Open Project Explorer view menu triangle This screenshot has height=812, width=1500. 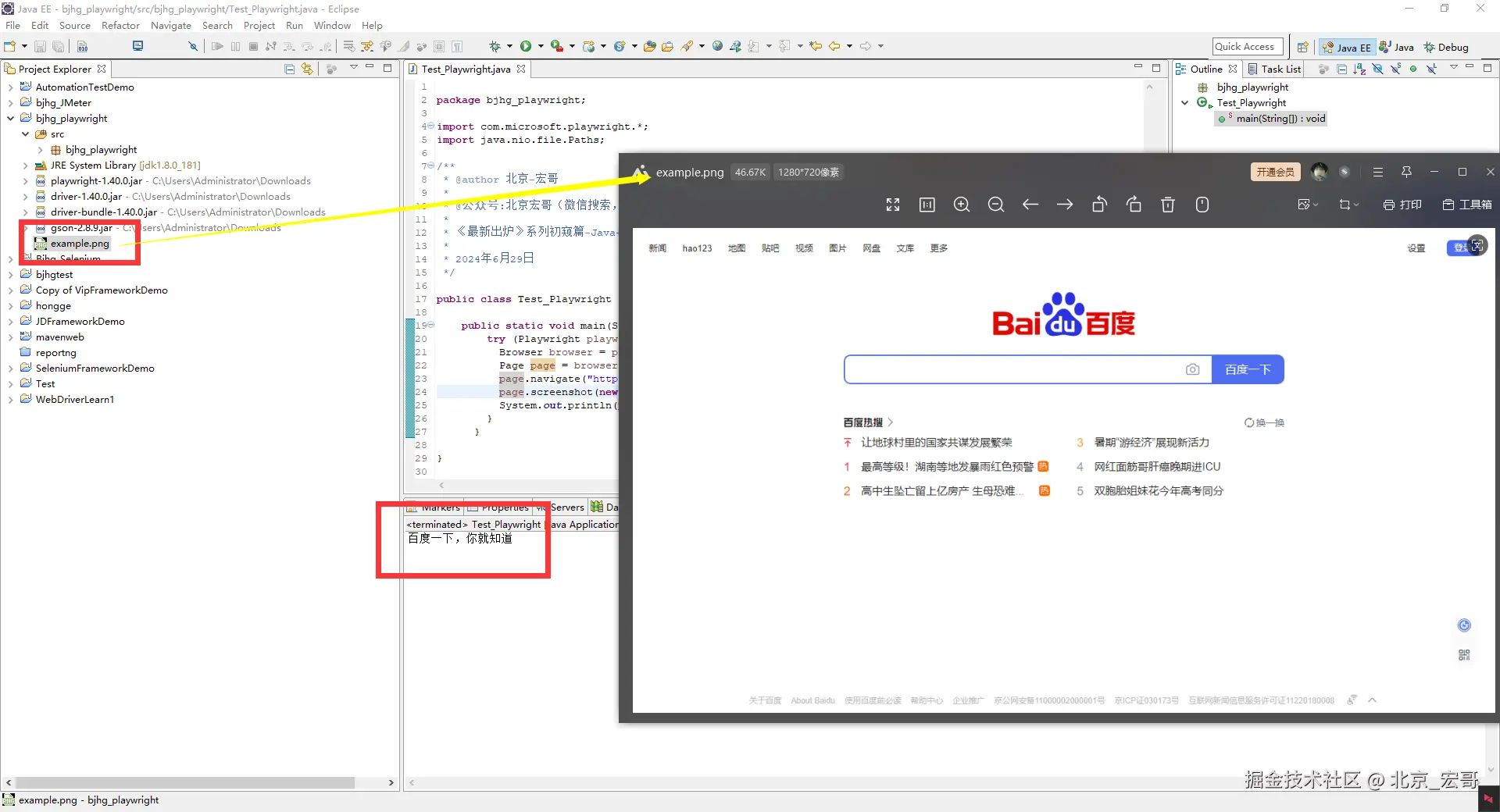click(354, 68)
